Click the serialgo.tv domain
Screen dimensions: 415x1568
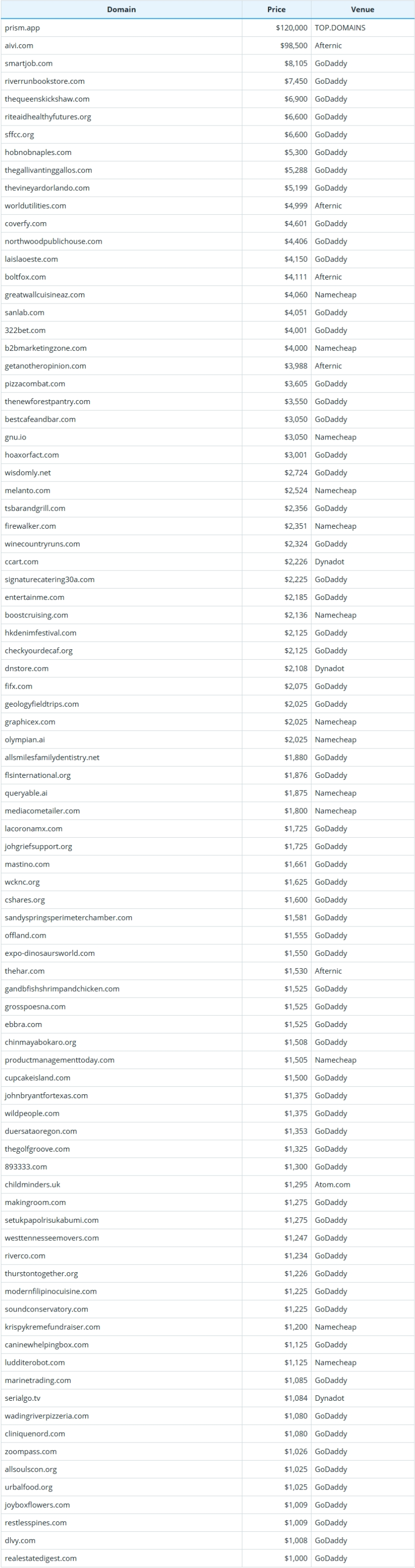[23, 1398]
